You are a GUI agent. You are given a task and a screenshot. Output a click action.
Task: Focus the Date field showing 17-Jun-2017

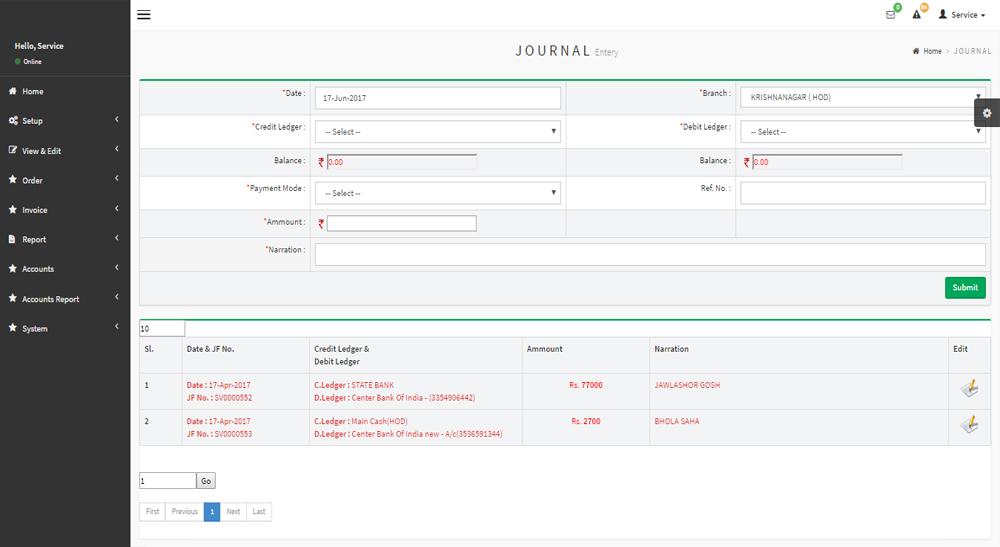438,98
